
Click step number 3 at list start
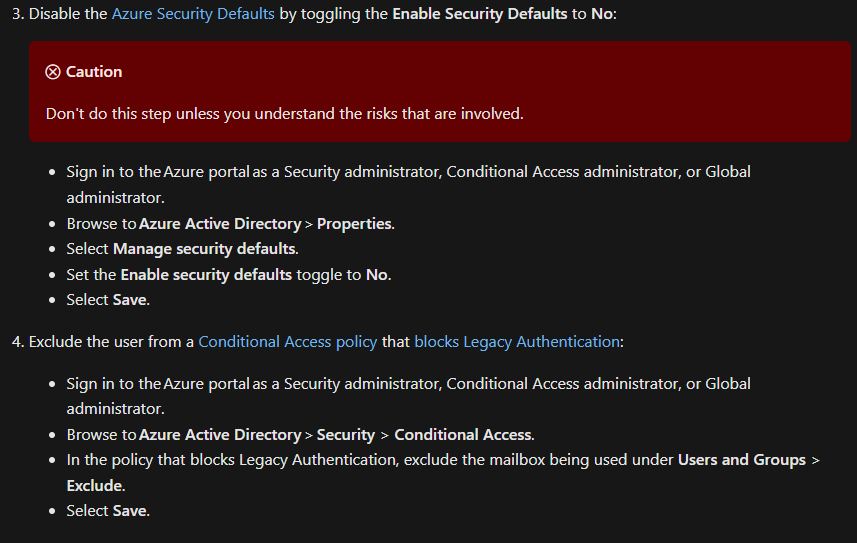[17, 14]
